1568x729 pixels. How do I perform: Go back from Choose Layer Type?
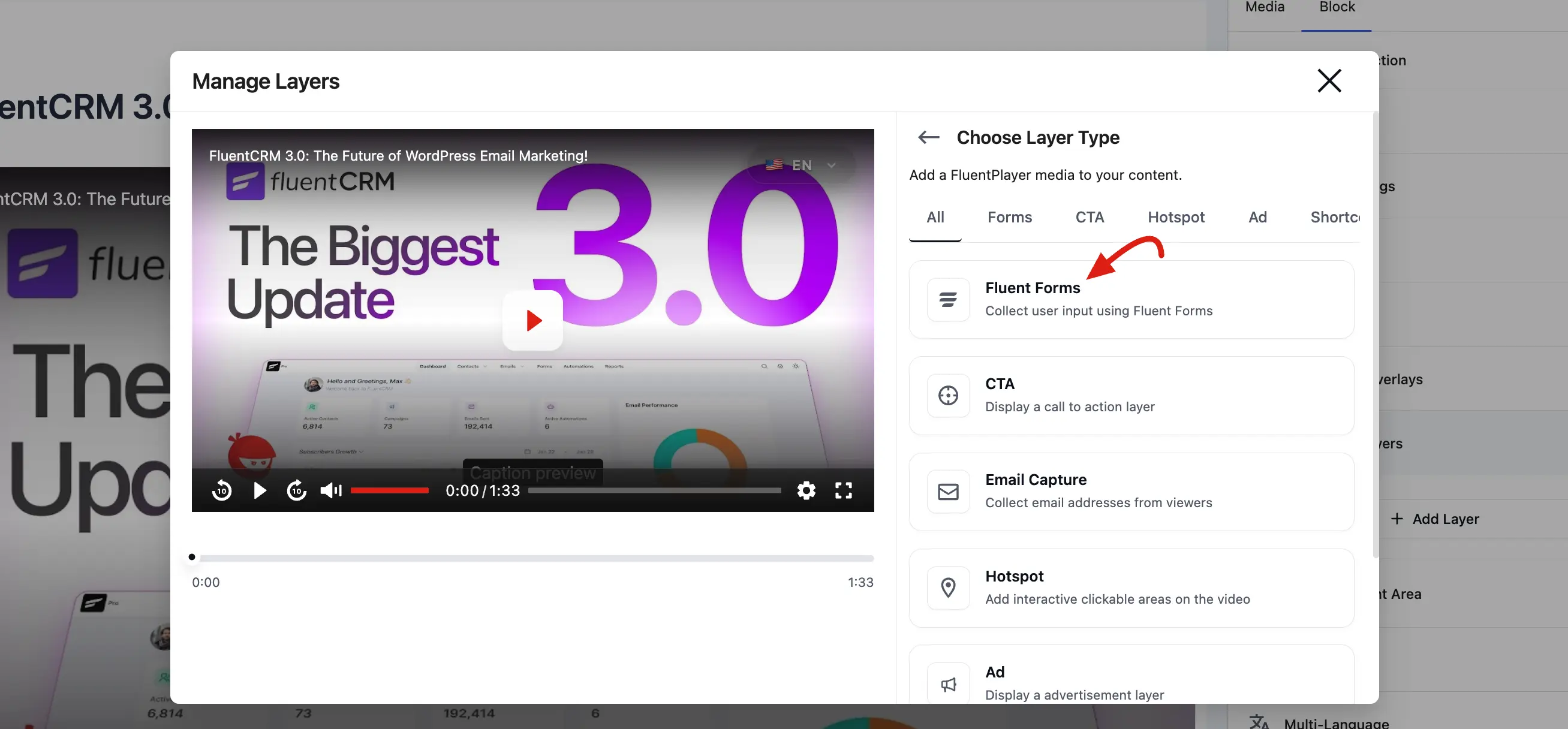(x=928, y=137)
